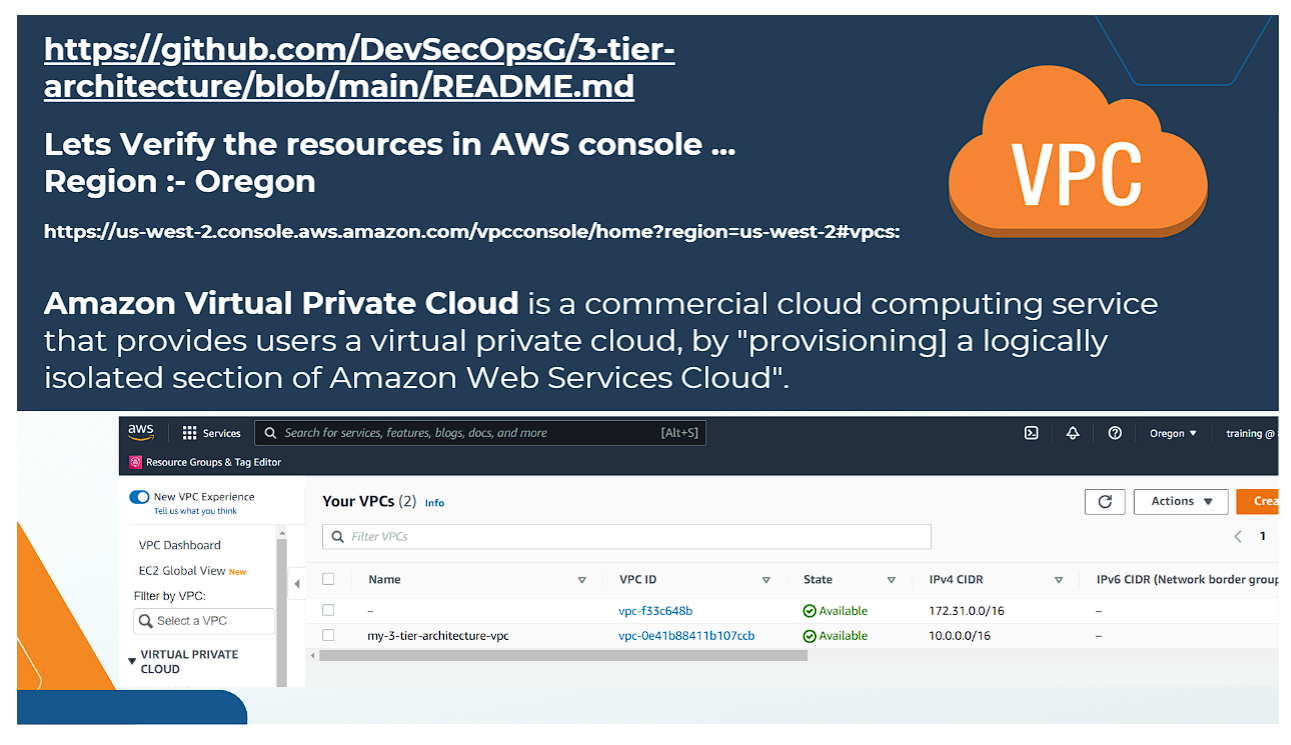Screen dimensions: 1291x745
Task: Click IPv6 CIDR column header
Action: coord(1187,580)
